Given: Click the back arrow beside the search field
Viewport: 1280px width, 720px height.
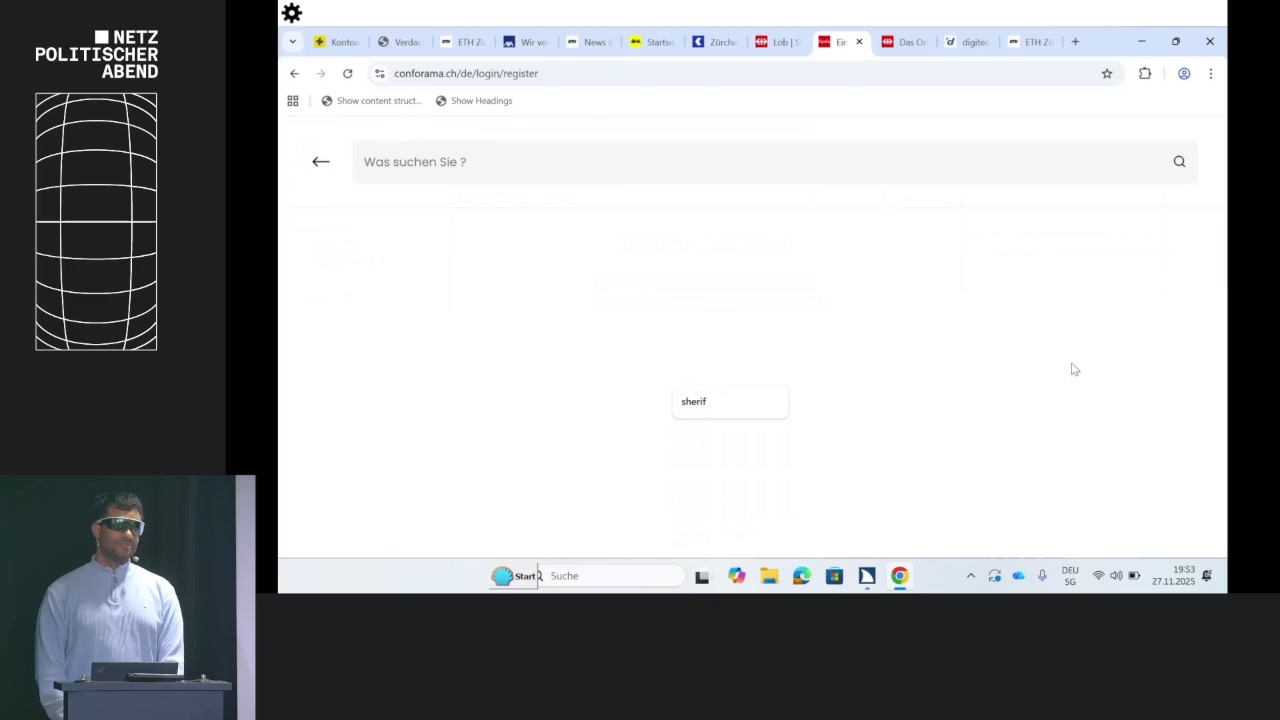Looking at the screenshot, I should [320, 162].
